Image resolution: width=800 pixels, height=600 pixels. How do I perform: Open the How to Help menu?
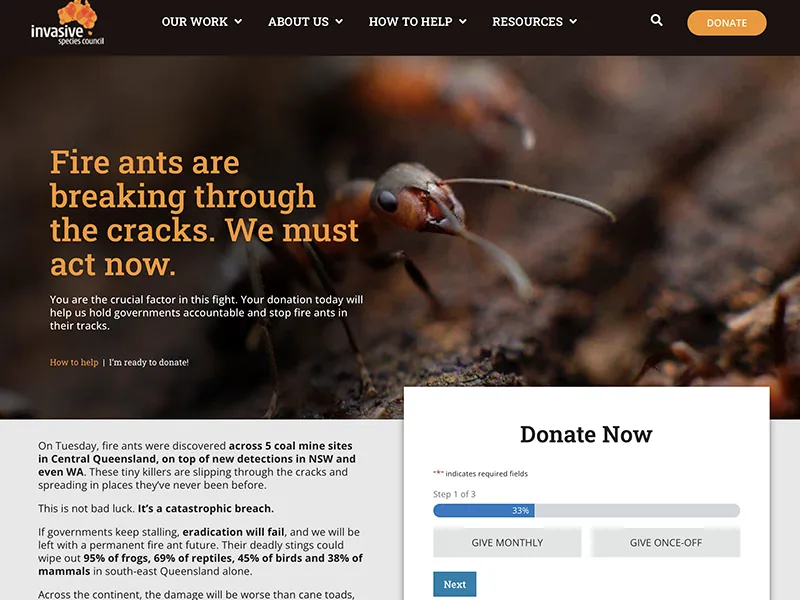point(411,21)
